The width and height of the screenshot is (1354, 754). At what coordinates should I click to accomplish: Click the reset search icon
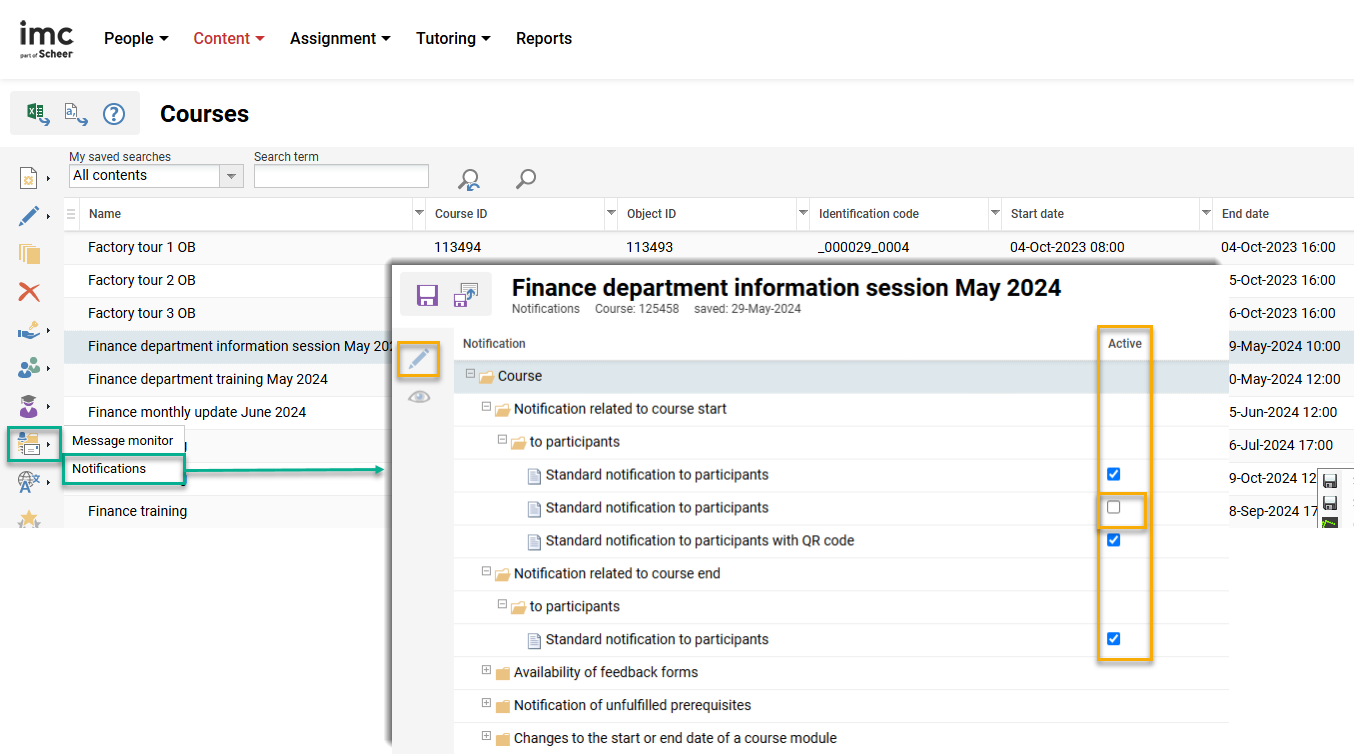(x=469, y=179)
